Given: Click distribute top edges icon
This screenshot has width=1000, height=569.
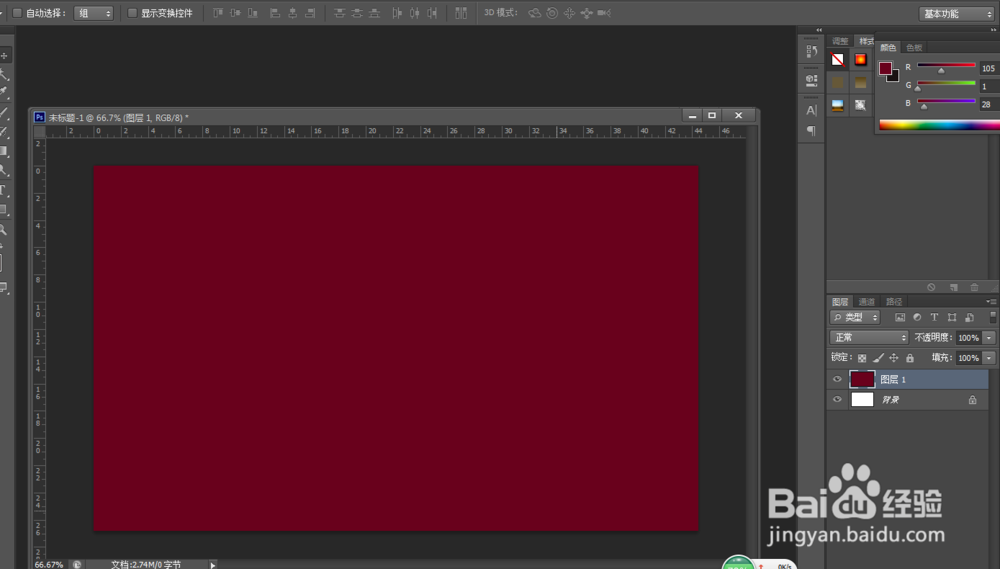Looking at the screenshot, I should pyautogui.click(x=339, y=13).
